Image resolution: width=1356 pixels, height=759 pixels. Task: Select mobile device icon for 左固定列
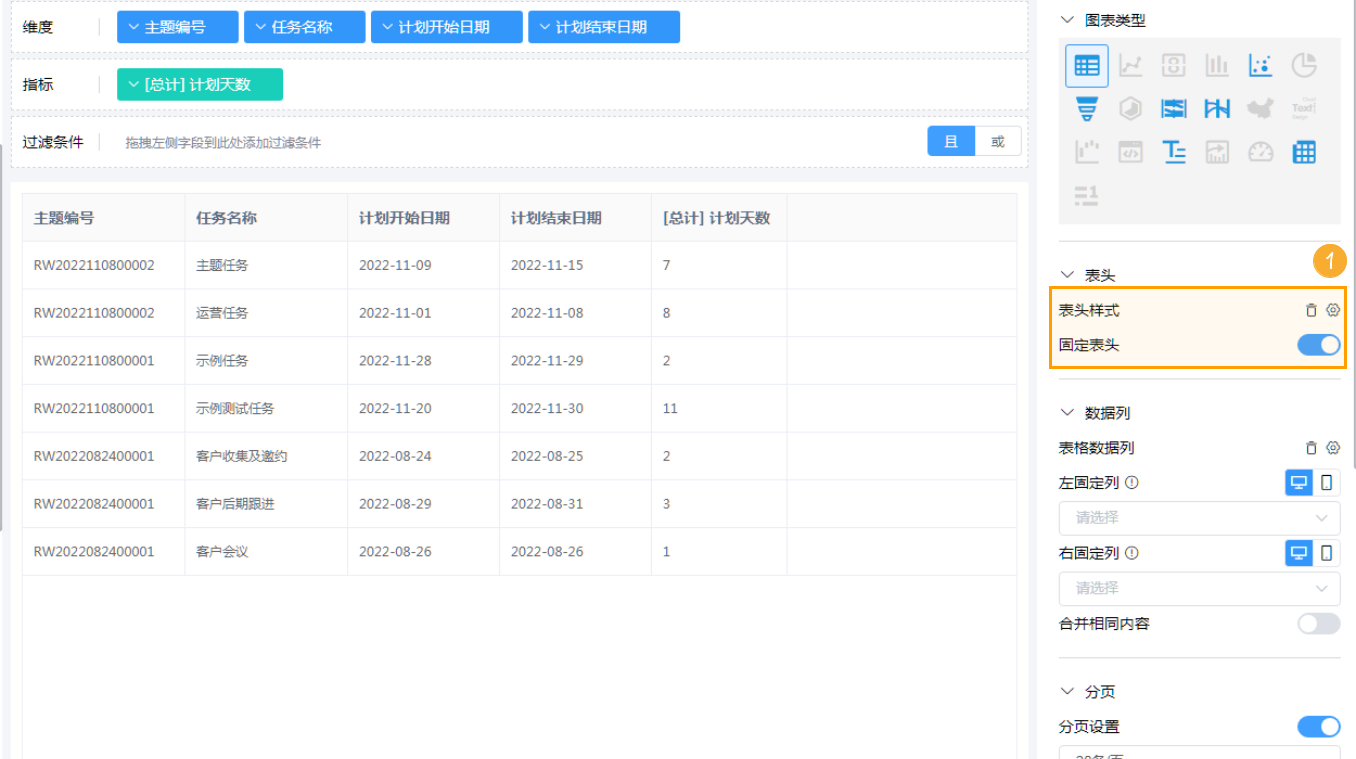coord(1327,483)
